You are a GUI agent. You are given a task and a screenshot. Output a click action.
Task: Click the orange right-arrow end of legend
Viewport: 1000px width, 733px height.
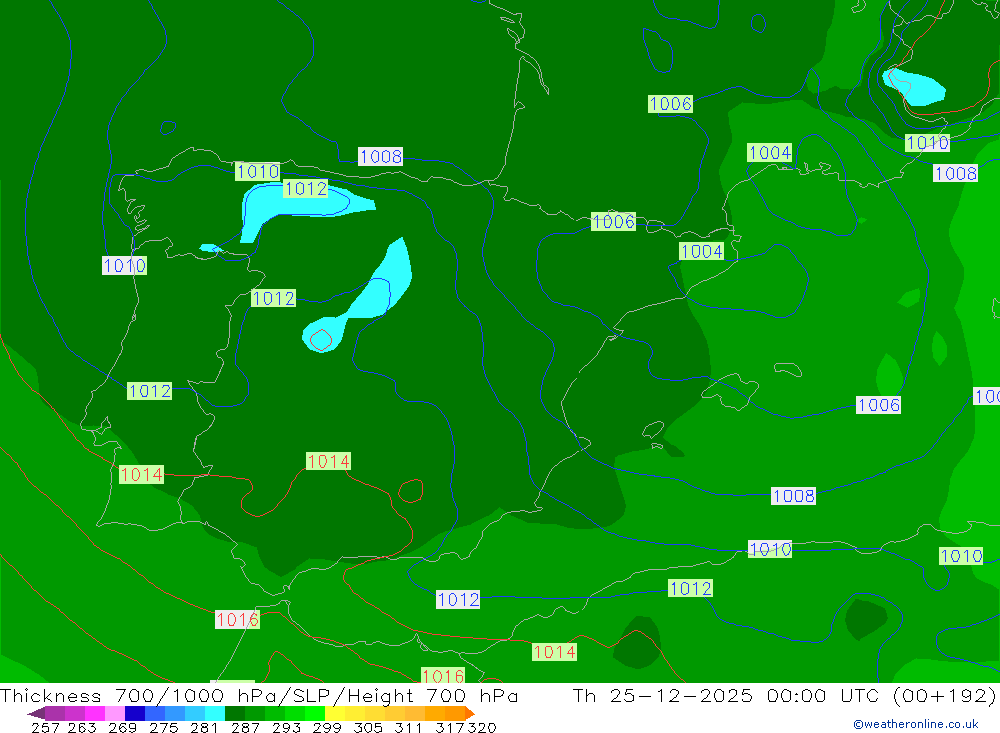(469, 713)
